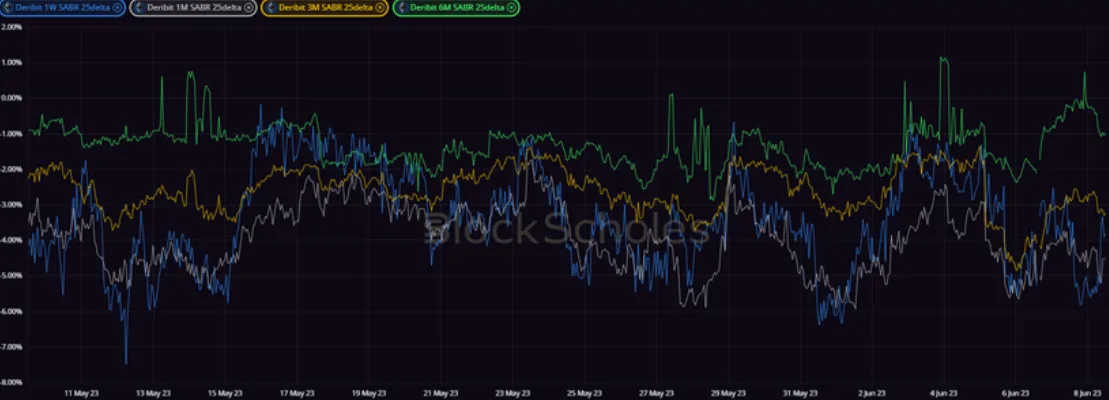Click the 27 May 23 date label
Viewport: 1109px width, 400px height.
(658, 392)
